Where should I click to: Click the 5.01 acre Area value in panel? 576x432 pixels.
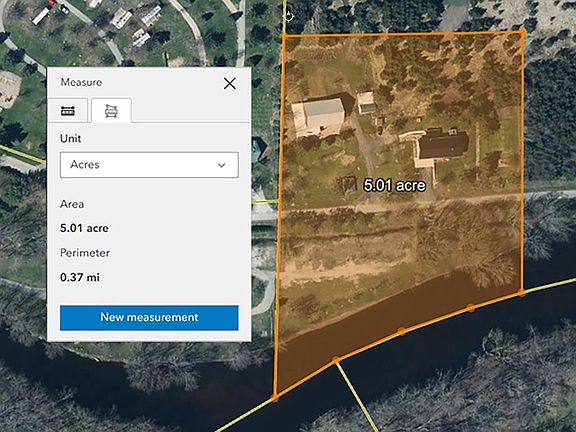pos(84,228)
